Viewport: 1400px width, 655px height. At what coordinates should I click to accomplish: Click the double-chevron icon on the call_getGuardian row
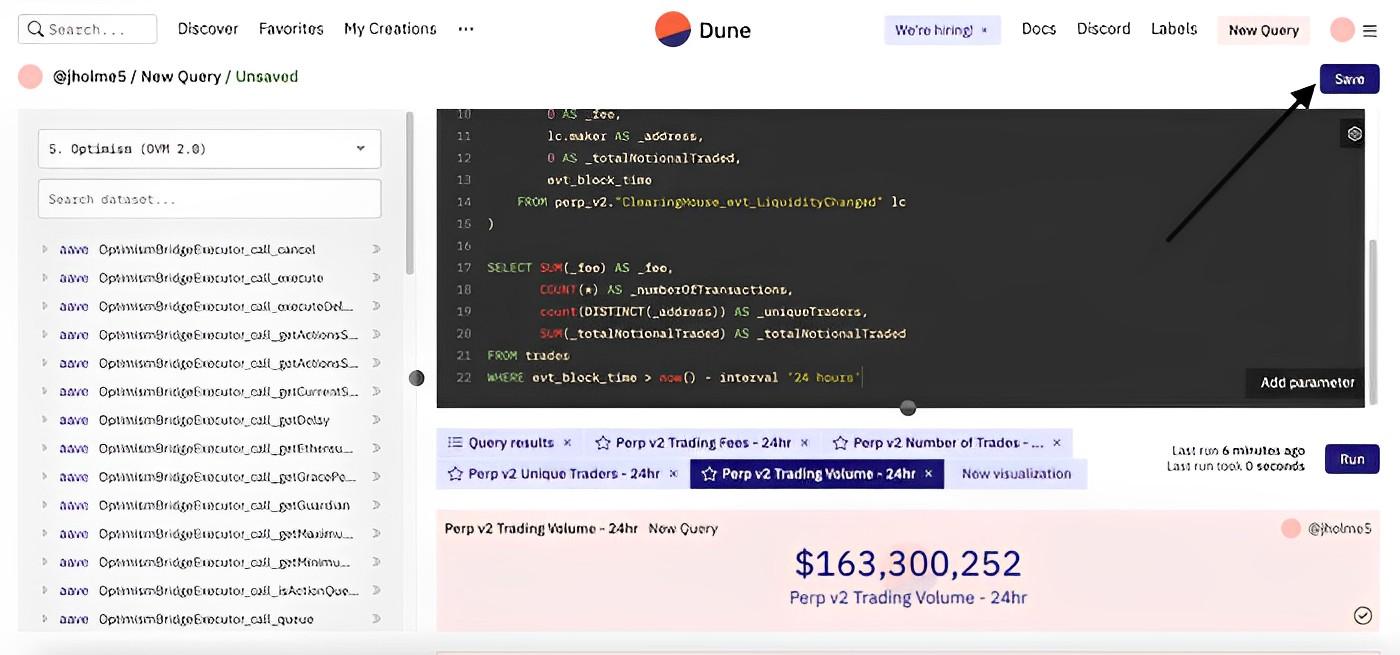[376, 505]
